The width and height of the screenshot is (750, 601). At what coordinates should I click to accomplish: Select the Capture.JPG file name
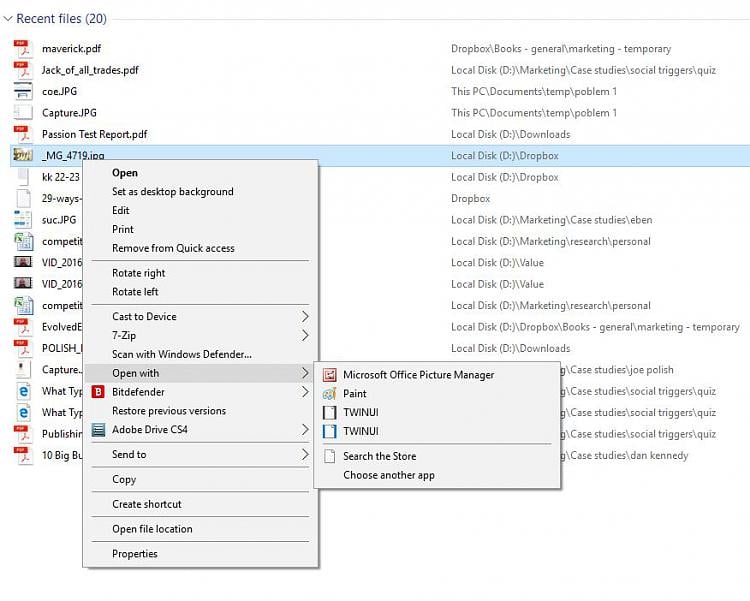pyautogui.click(x=69, y=113)
